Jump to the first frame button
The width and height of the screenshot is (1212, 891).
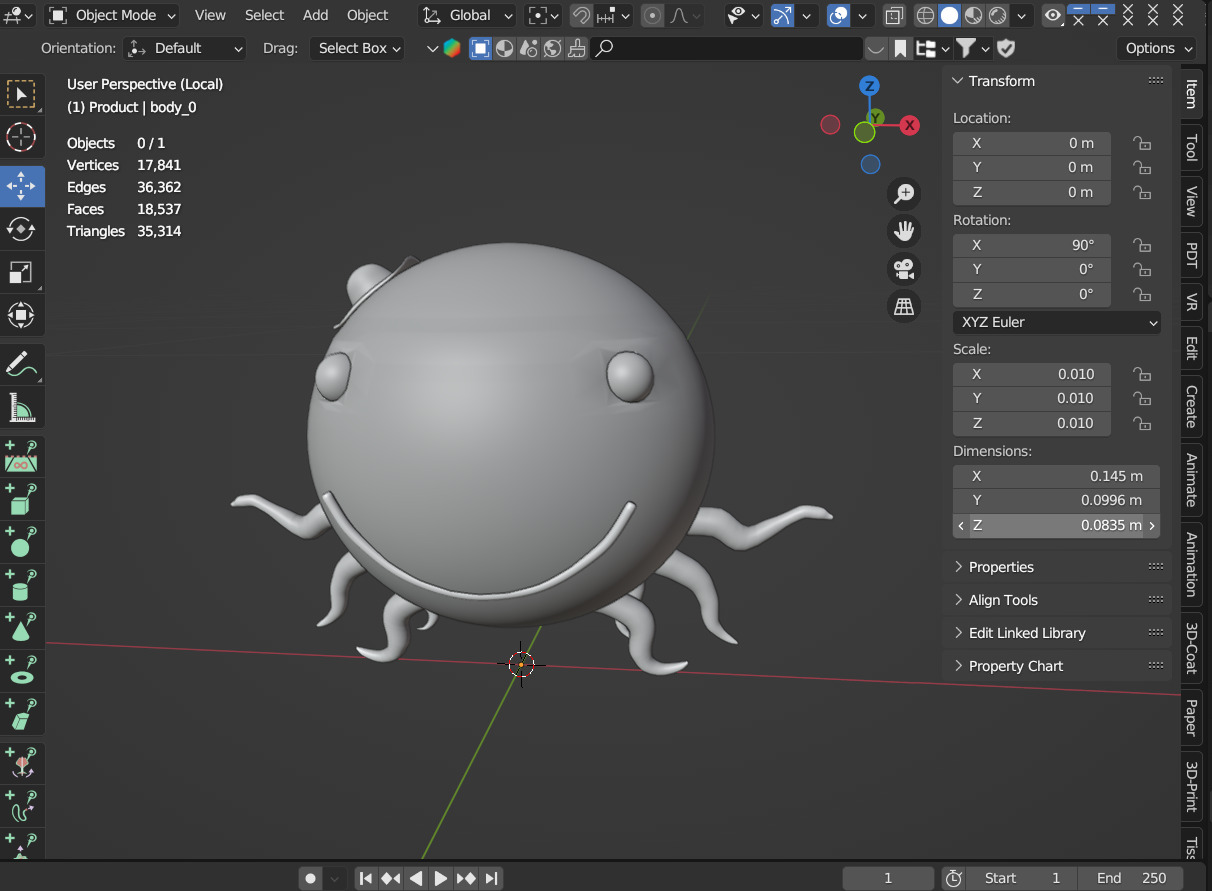tap(365, 878)
